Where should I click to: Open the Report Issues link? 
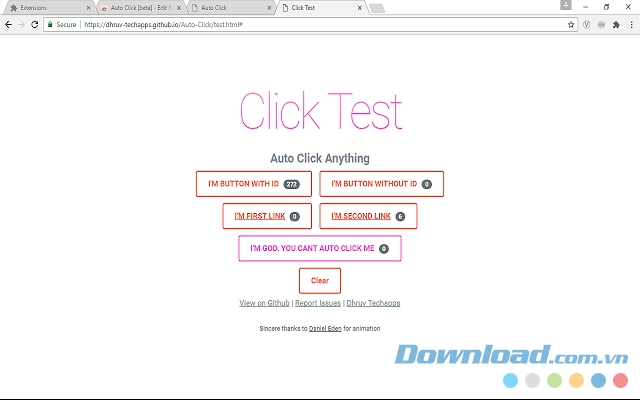click(x=318, y=303)
